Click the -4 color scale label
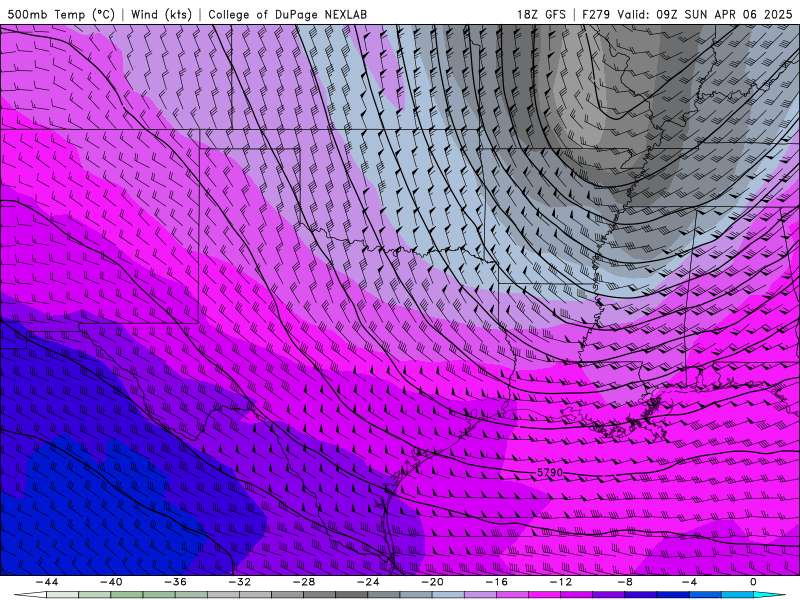800x600 pixels. pyautogui.click(x=689, y=582)
